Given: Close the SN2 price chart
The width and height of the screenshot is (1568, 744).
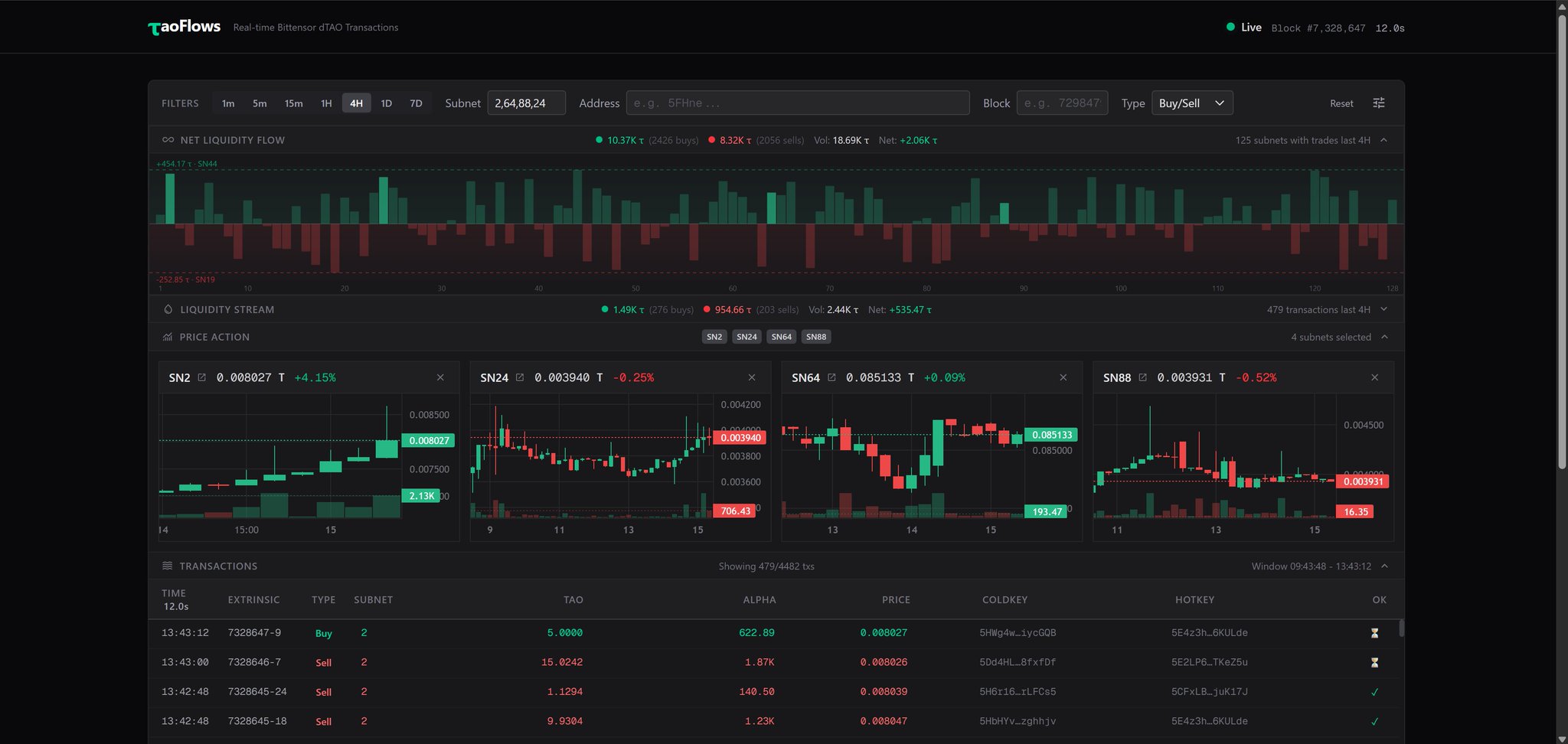Looking at the screenshot, I should click(440, 377).
